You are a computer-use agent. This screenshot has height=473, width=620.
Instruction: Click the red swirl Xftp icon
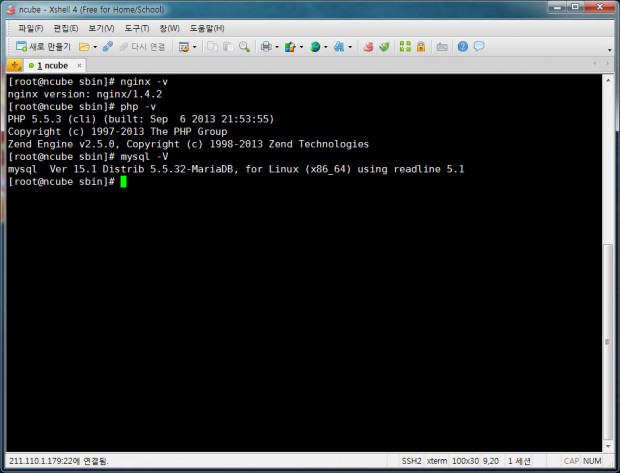click(x=368, y=47)
